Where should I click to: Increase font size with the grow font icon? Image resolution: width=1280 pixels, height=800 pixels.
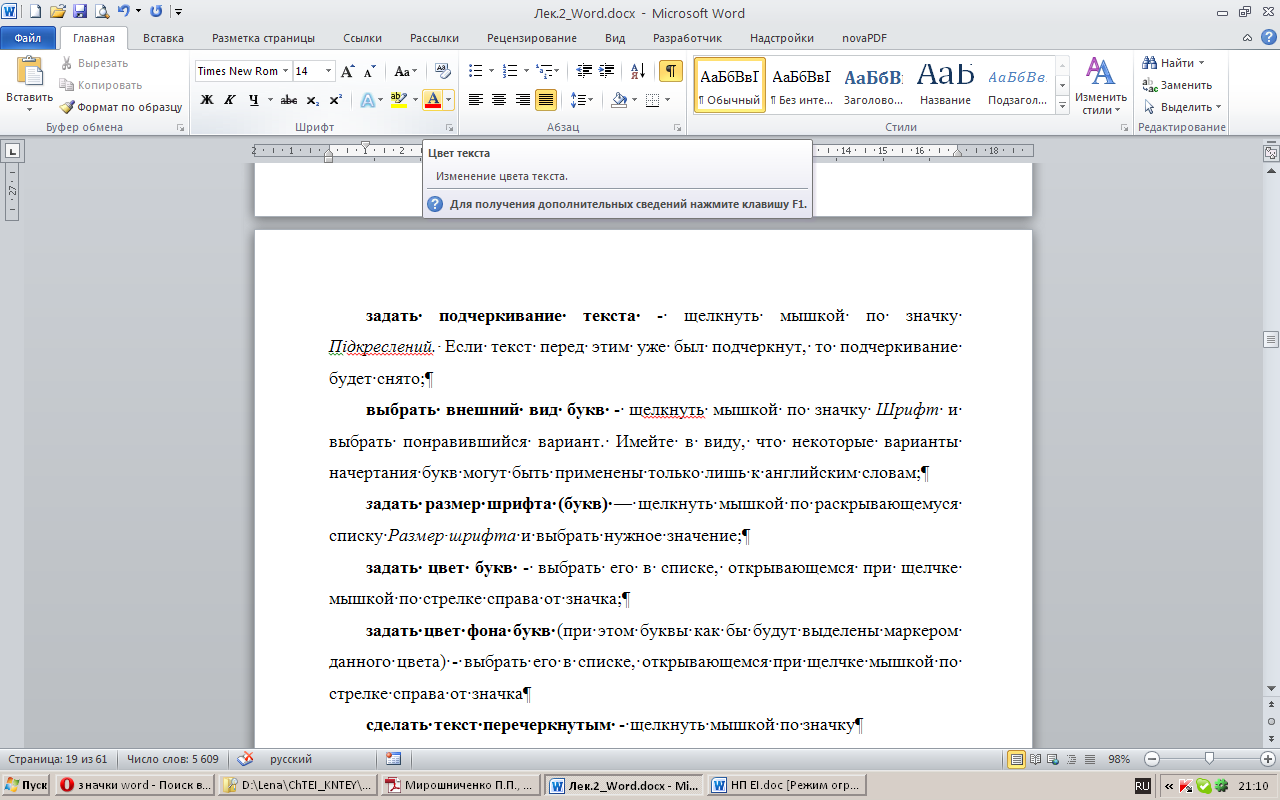[347, 71]
